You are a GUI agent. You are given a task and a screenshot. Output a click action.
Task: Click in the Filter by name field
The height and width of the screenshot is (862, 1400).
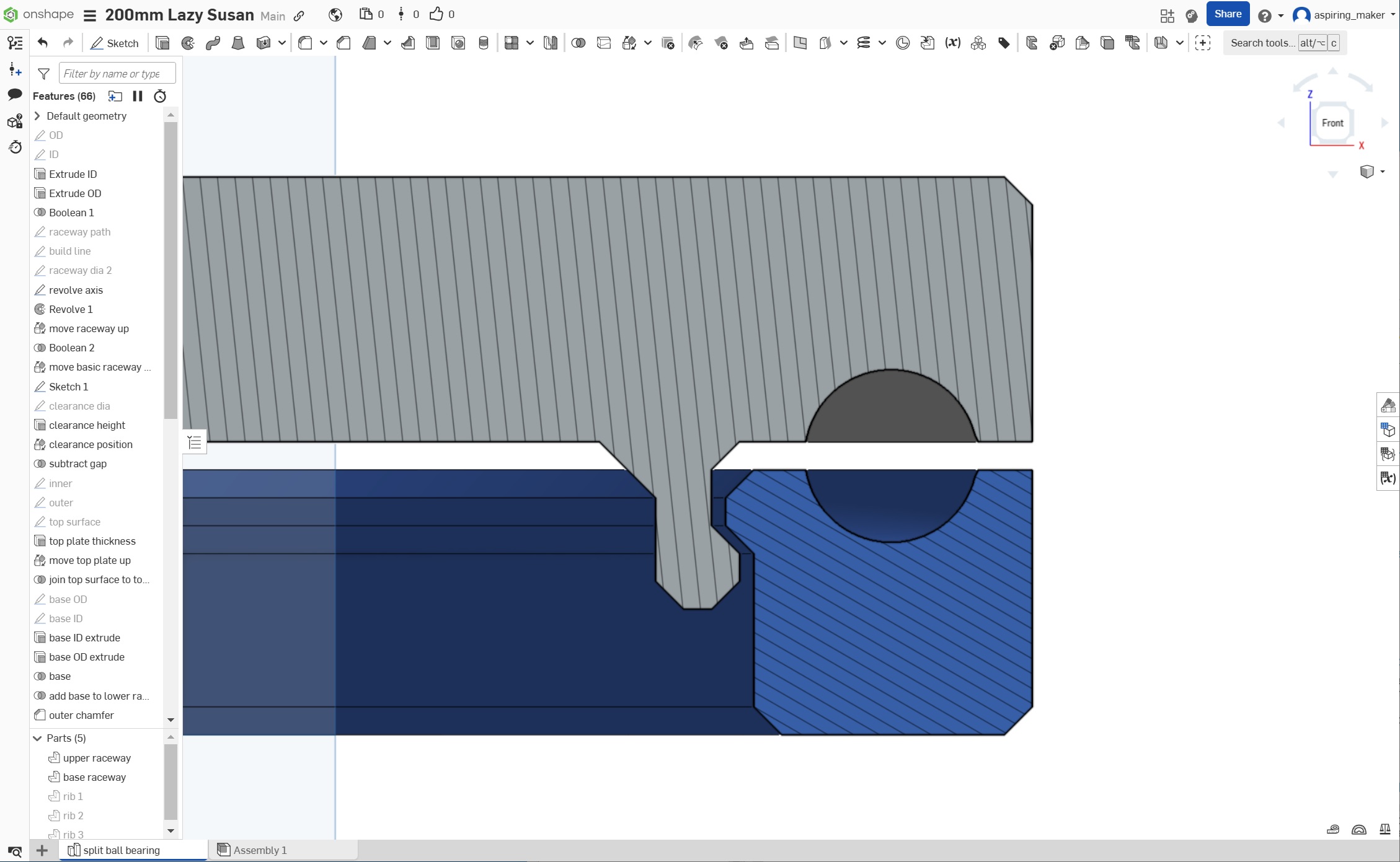[117, 74]
